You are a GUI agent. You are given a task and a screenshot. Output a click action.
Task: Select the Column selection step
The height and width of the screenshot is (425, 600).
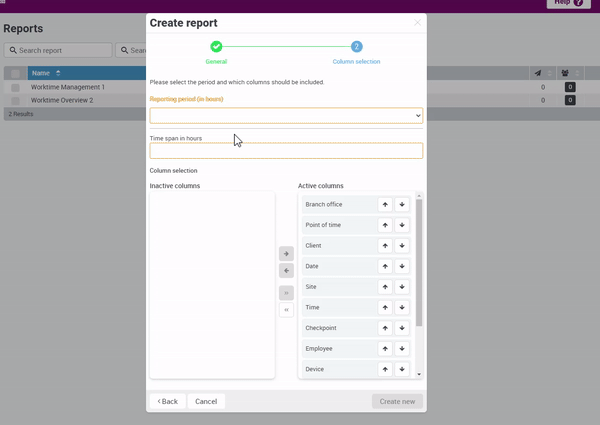pos(356,47)
